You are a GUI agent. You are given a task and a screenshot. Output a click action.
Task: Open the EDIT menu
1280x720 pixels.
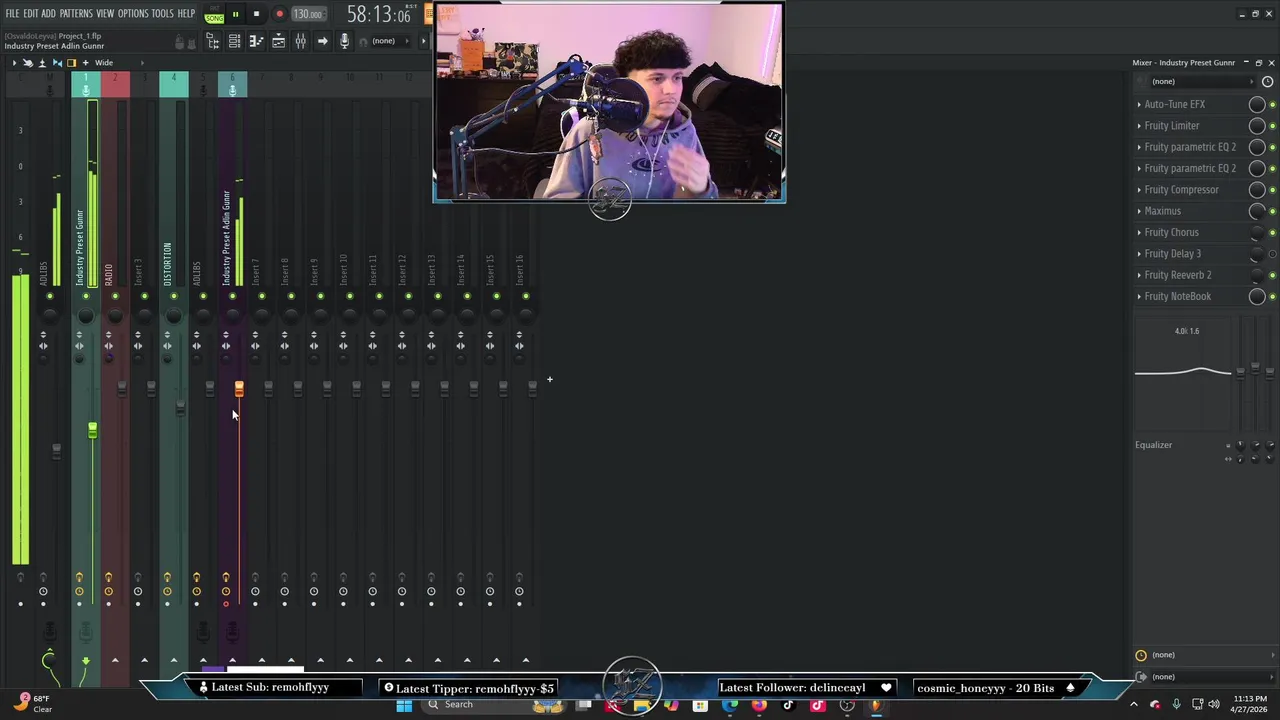click(x=30, y=14)
